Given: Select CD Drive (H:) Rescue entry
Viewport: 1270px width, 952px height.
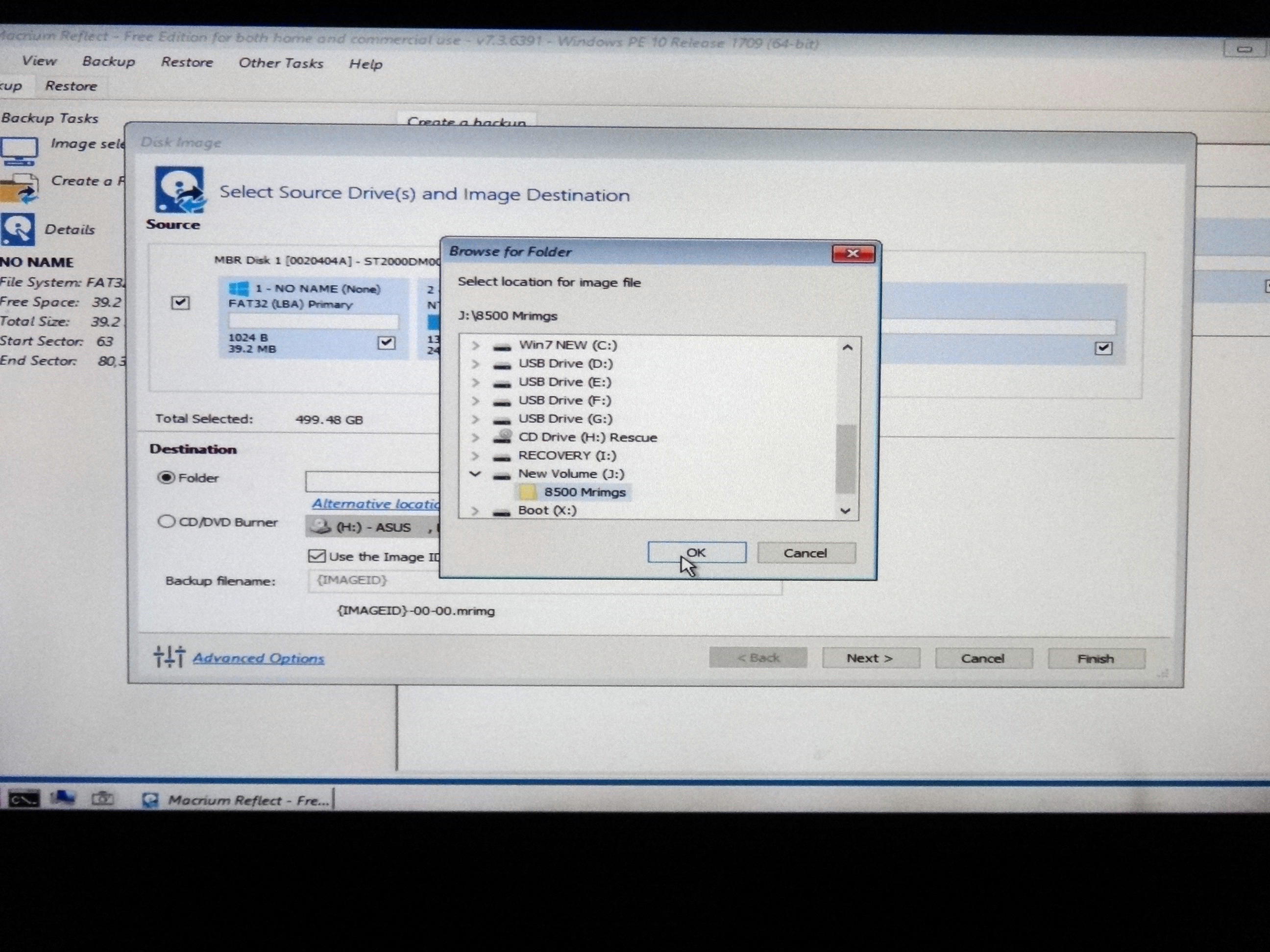Looking at the screenshot, I should (588, 437).
